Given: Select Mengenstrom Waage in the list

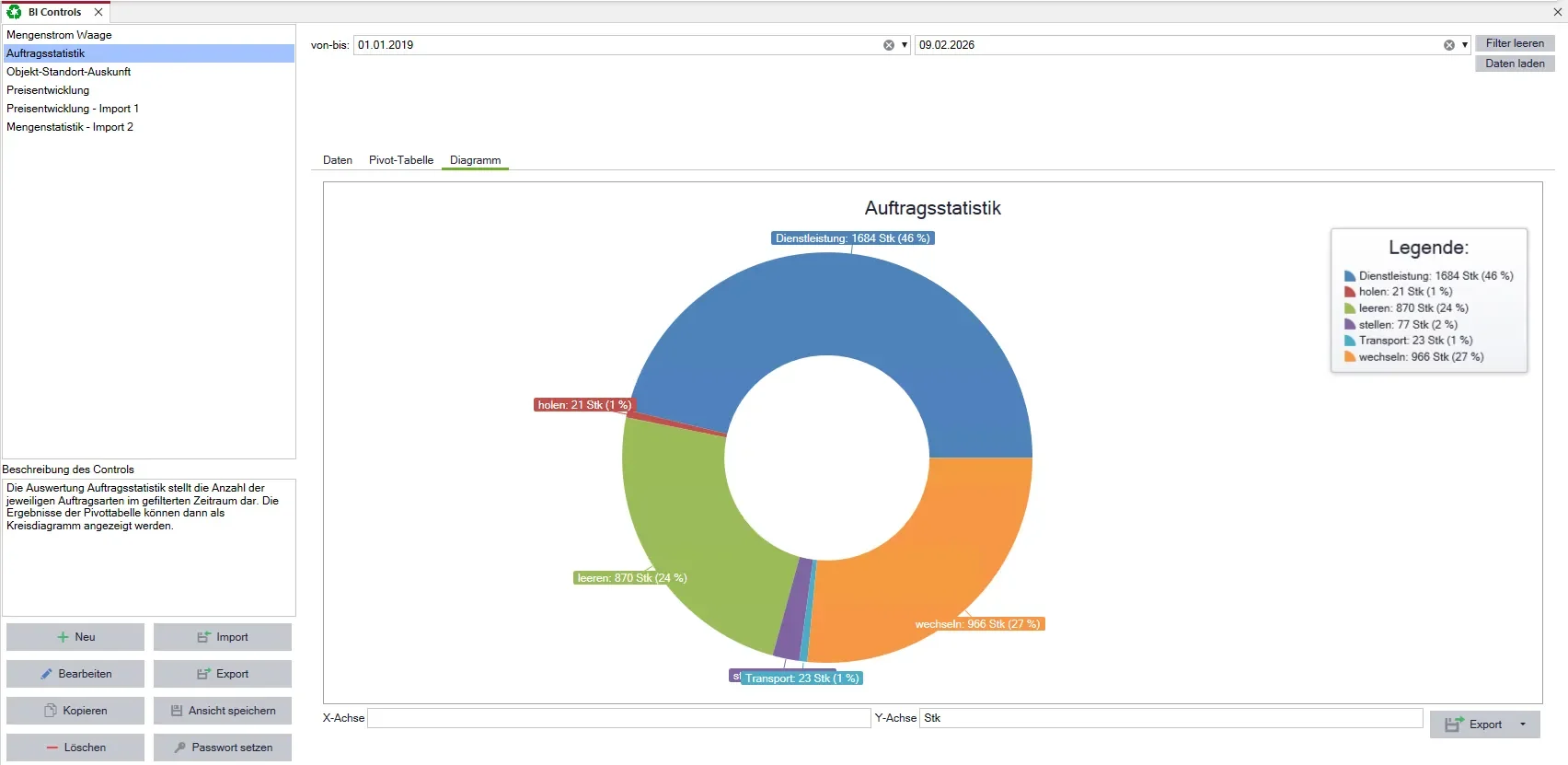Looking at the screenshot, I should (x=148, y=35).
